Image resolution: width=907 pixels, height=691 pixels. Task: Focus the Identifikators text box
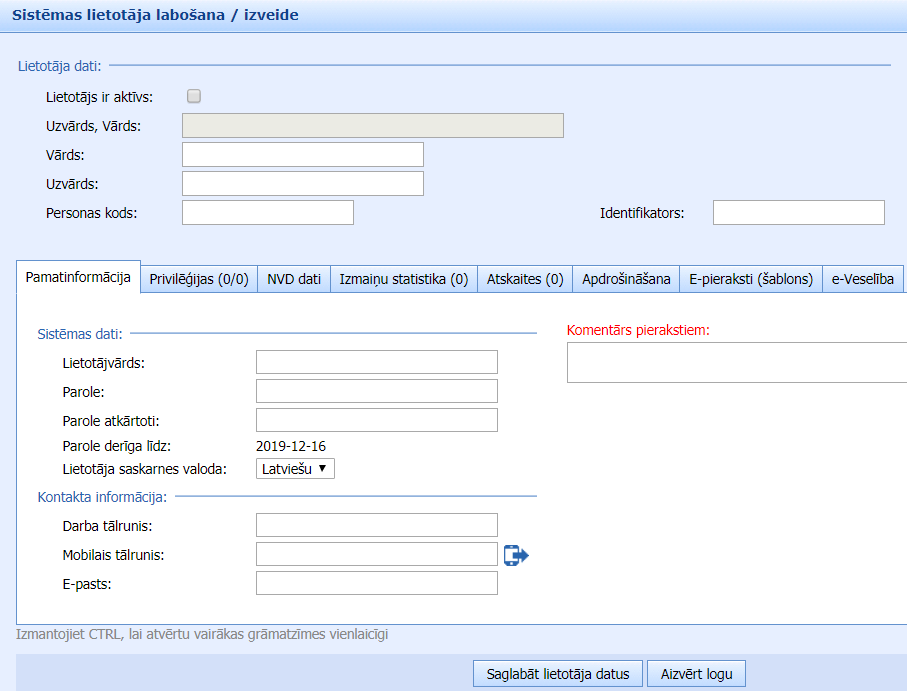click(798, 213)
